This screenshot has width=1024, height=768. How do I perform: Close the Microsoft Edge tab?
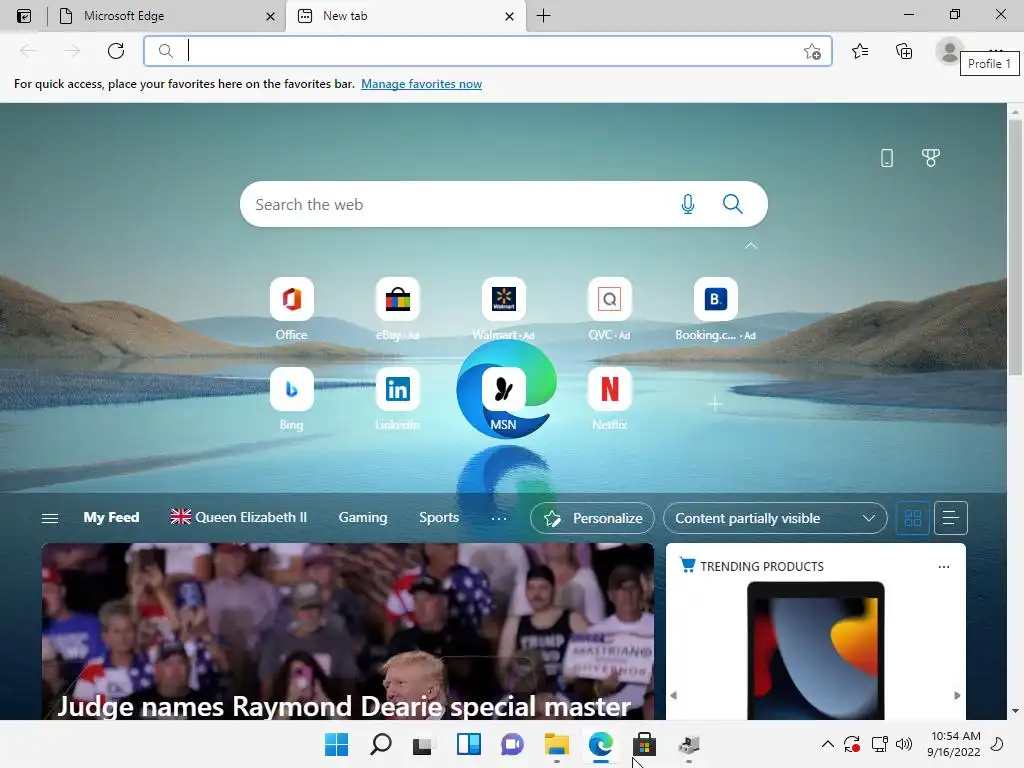[270, 16]
